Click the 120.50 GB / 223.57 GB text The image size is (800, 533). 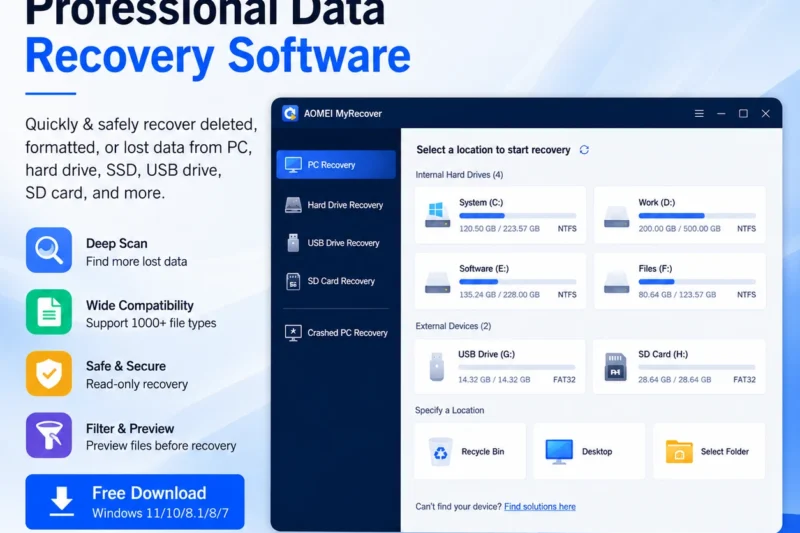click(x=499, y=229)
